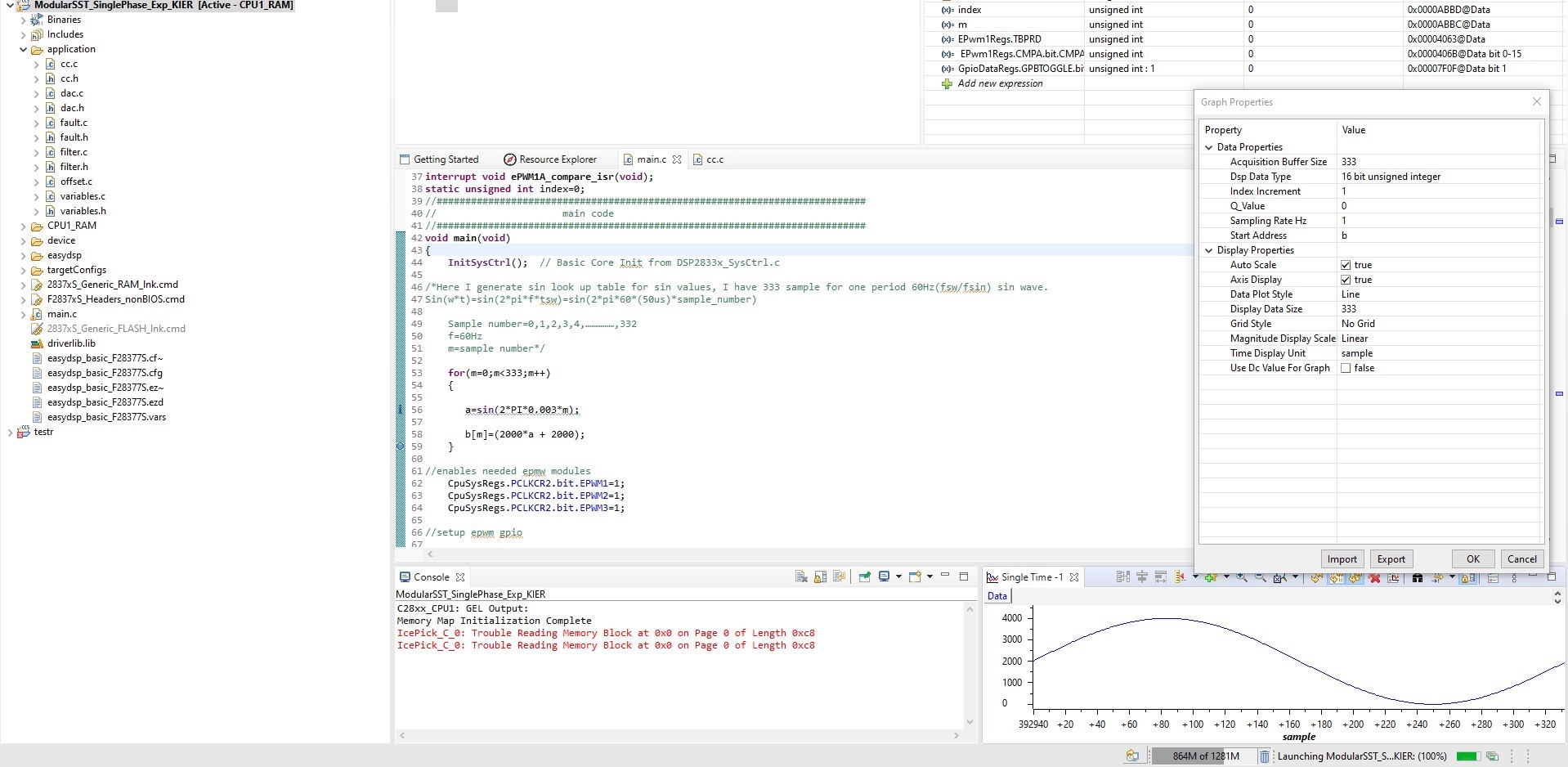Screen dimensions: 1568x767
Task: Select main.c in project explorer
Action: click(x=62, y=314)
